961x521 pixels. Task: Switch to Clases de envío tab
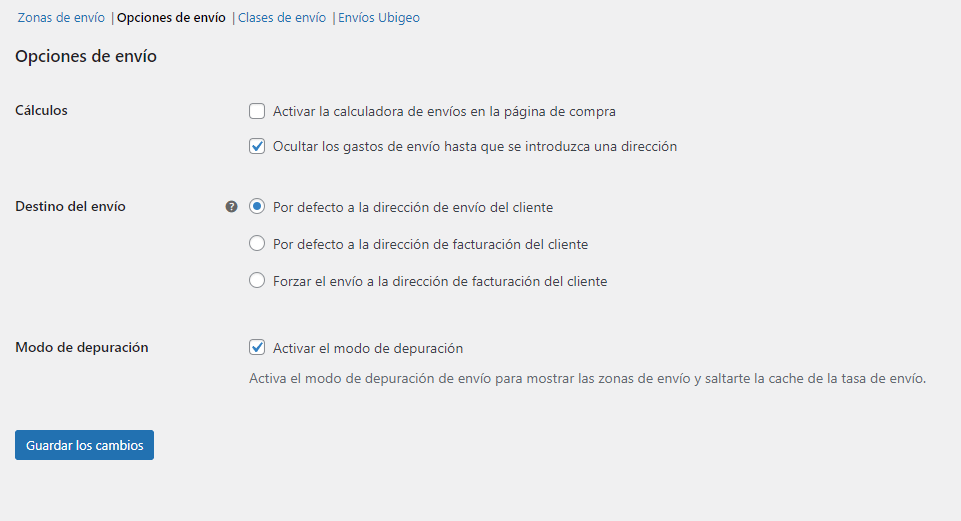282,18
